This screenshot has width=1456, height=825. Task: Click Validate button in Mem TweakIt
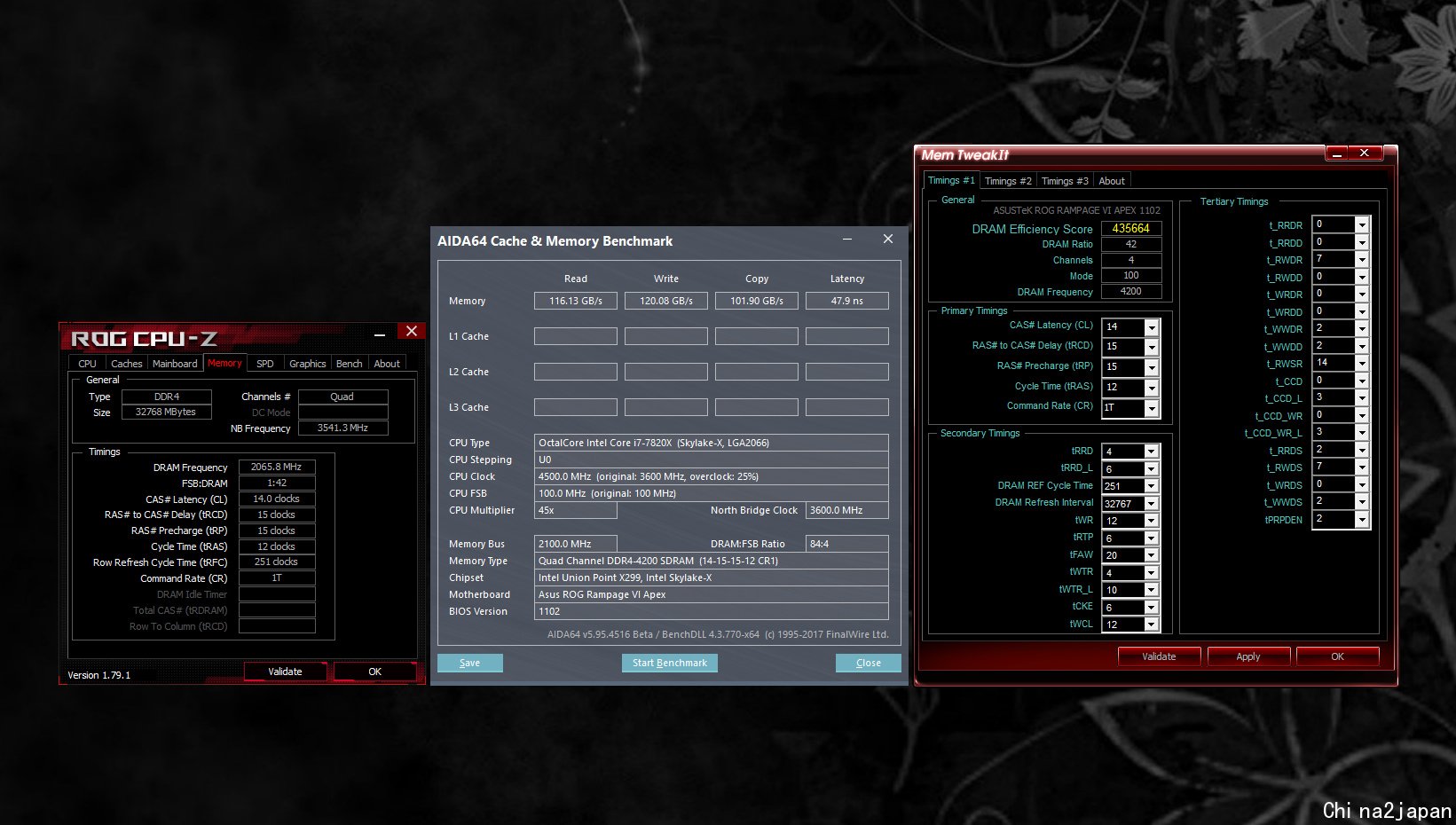tap(1159, 656)
